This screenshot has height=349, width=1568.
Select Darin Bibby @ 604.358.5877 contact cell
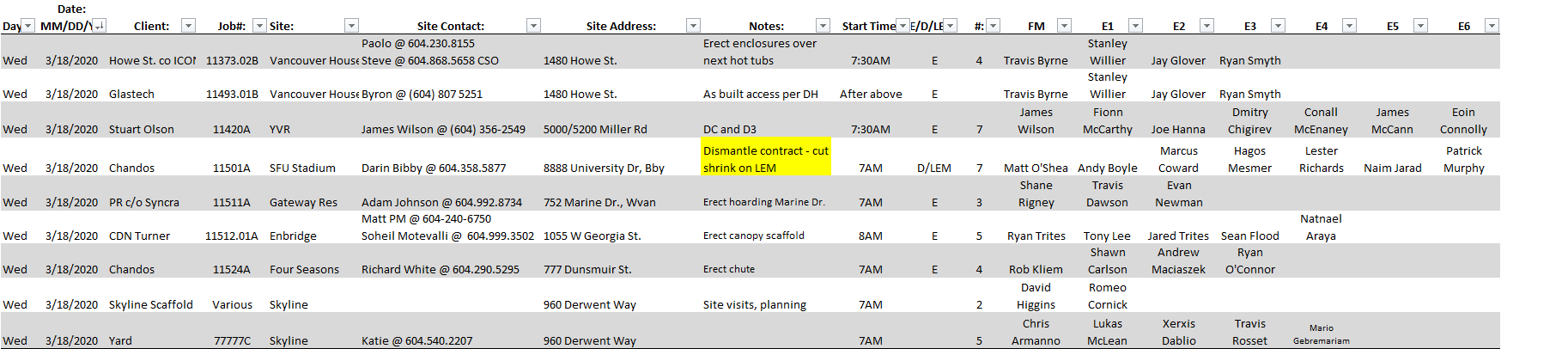coord(434,168)
